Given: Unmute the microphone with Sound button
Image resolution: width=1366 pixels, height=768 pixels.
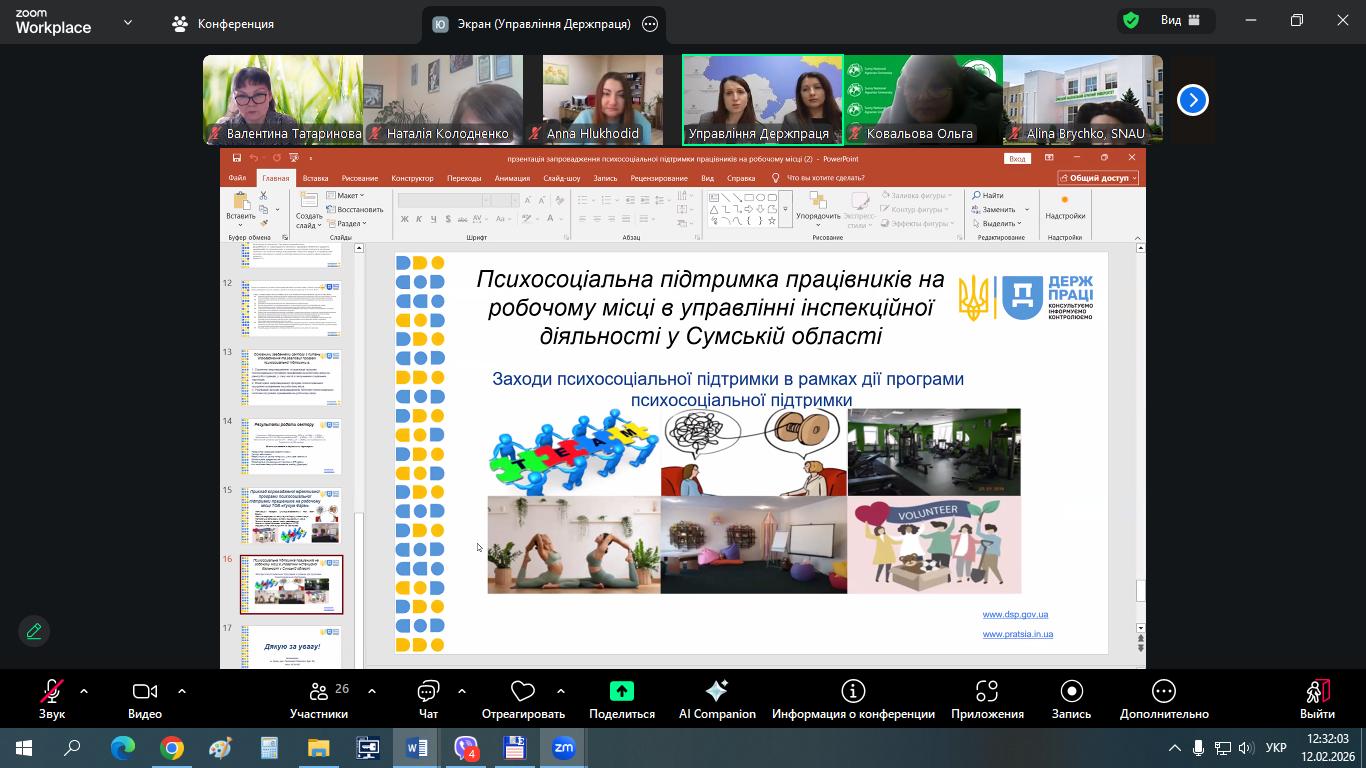Looking at the screenshot, I should [x=51, y=699].
